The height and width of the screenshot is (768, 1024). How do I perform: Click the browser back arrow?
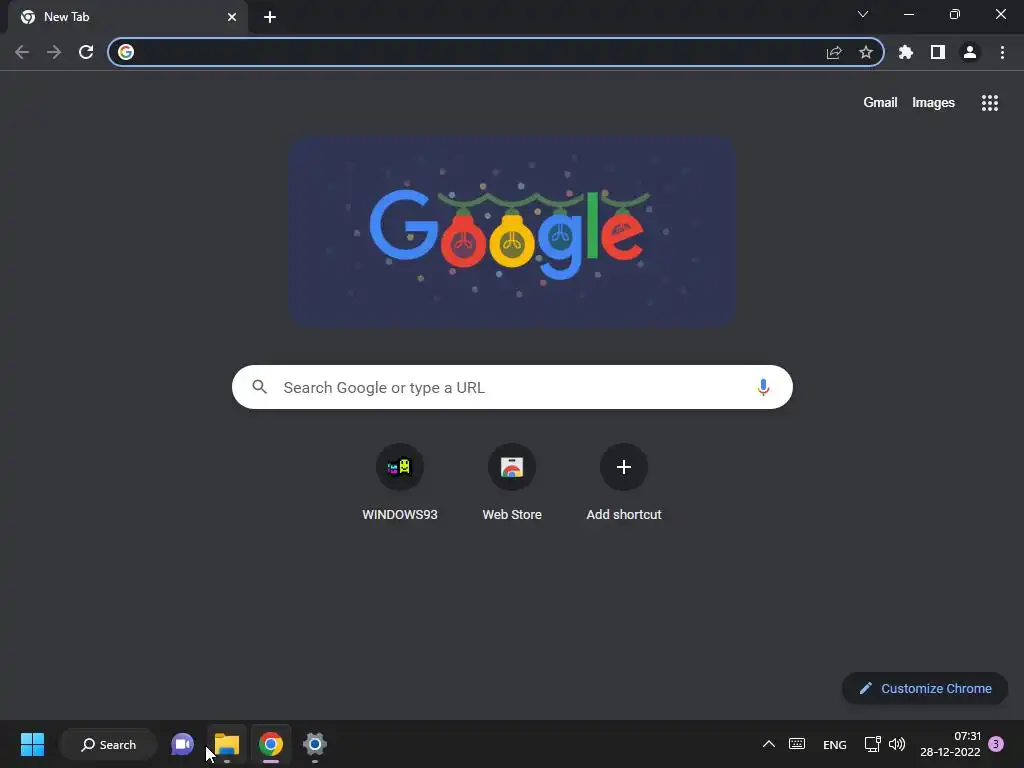click(22, 52)
